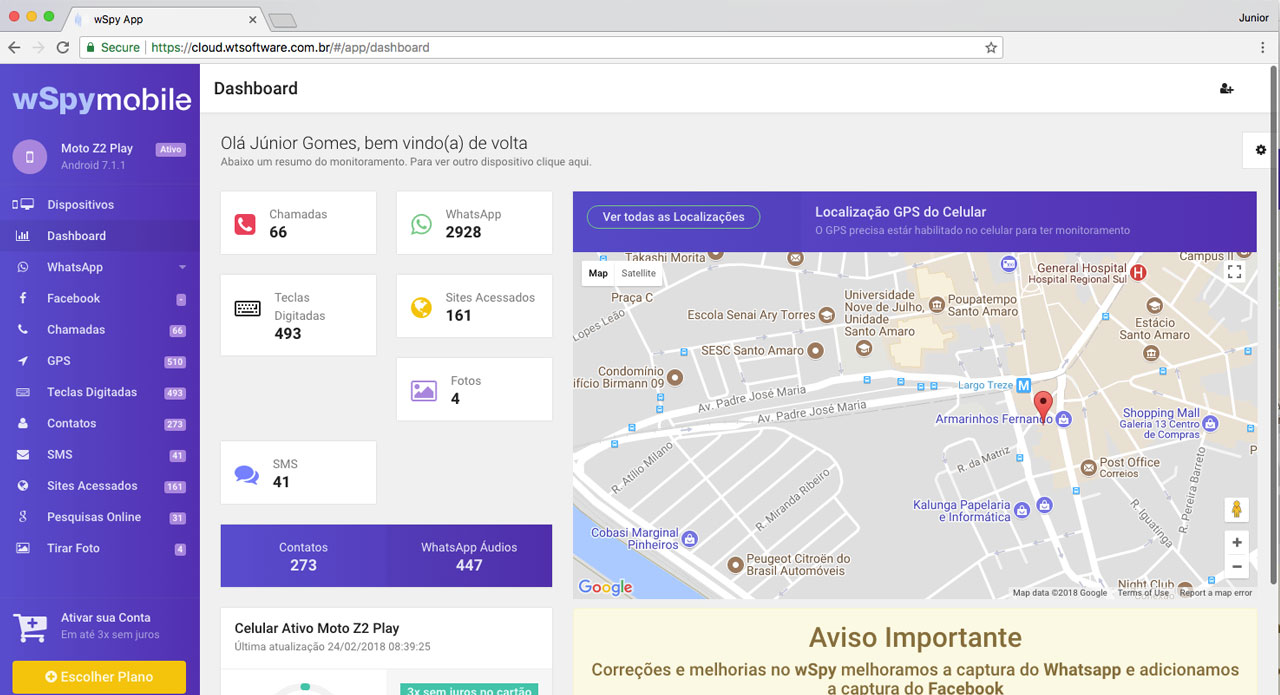Toggle fullscreen view on the map
The height and width of the screenshot is (695, 1280).
pyautogui.click(x=1235, y=271)
